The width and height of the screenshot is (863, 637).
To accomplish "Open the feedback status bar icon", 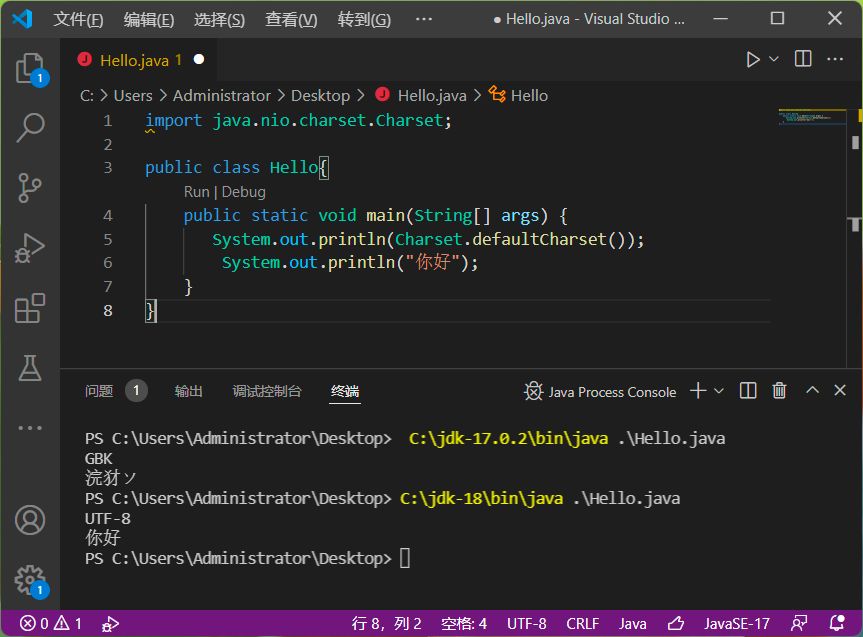I will [799, 624].
